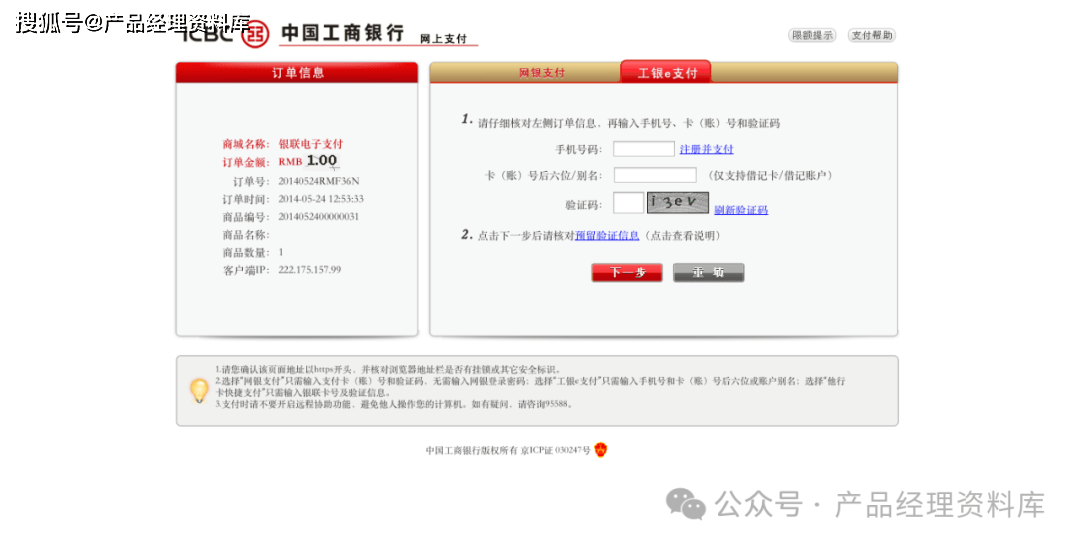Image resolution: width=1080 pixels, height=548 pixels.
Task: Click the WeChat icon in watermark
Action: coord(686,503)
